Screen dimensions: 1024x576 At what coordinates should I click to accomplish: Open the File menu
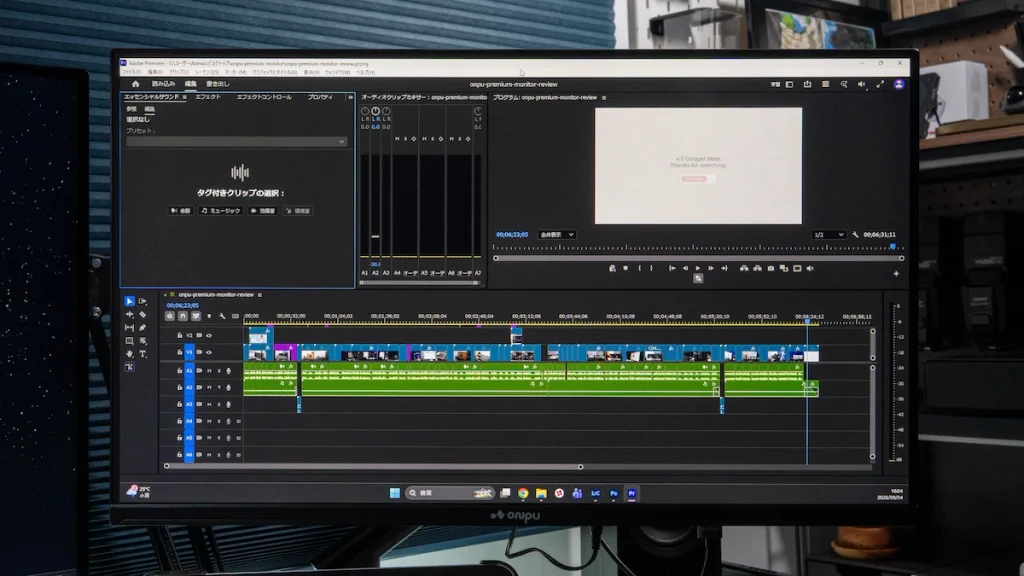point(132,72)
